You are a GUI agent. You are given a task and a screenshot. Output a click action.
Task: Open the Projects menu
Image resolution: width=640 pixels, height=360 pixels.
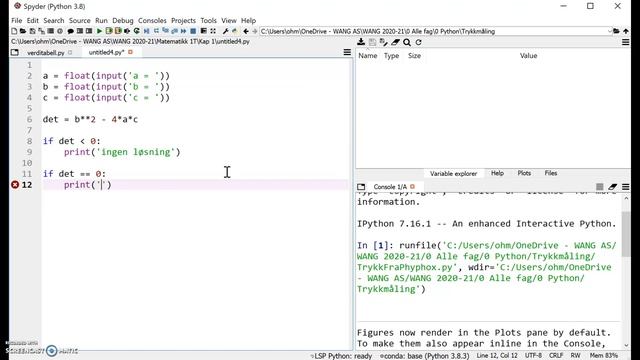point(183,20)
